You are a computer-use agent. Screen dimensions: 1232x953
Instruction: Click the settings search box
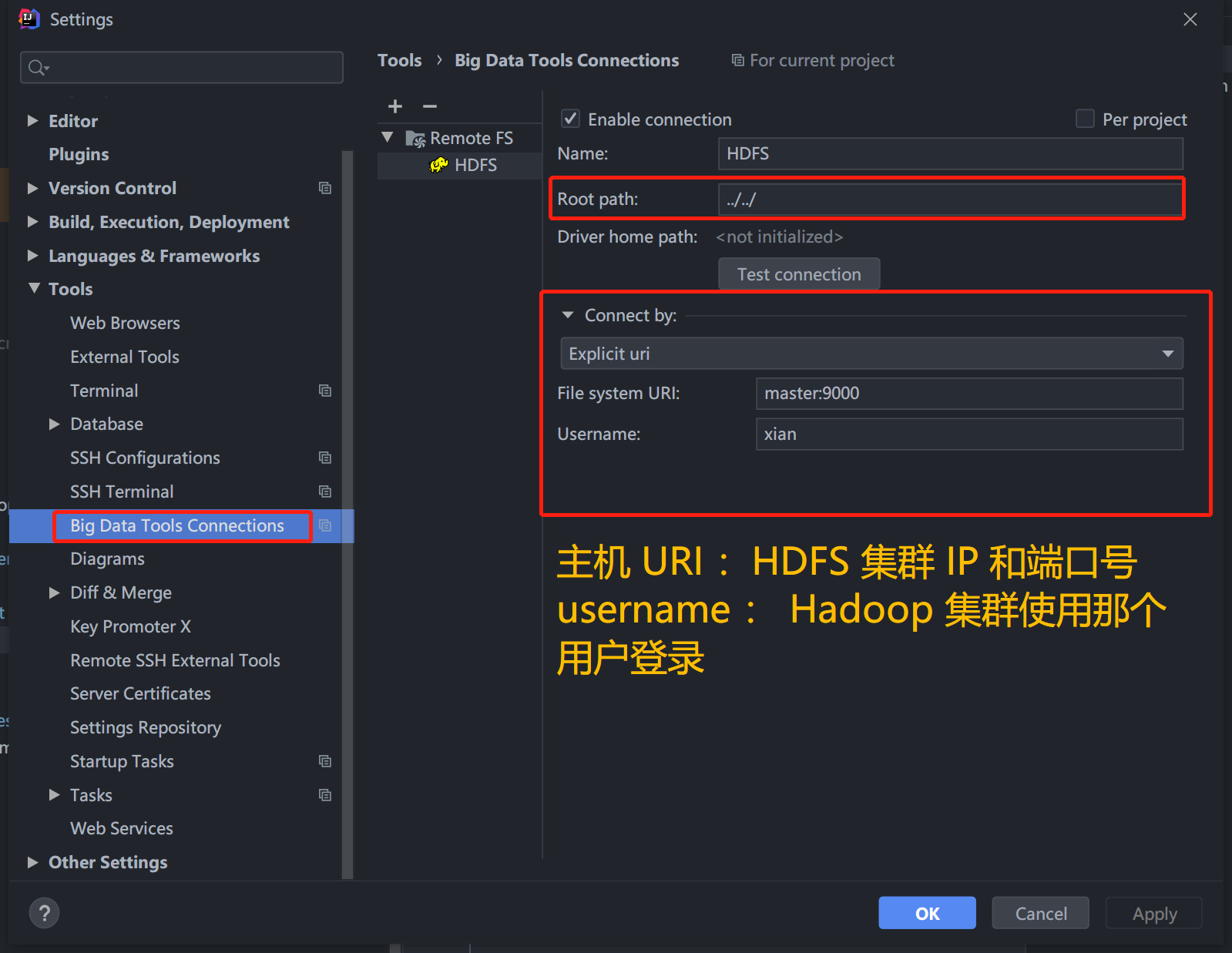pos(182,68)
